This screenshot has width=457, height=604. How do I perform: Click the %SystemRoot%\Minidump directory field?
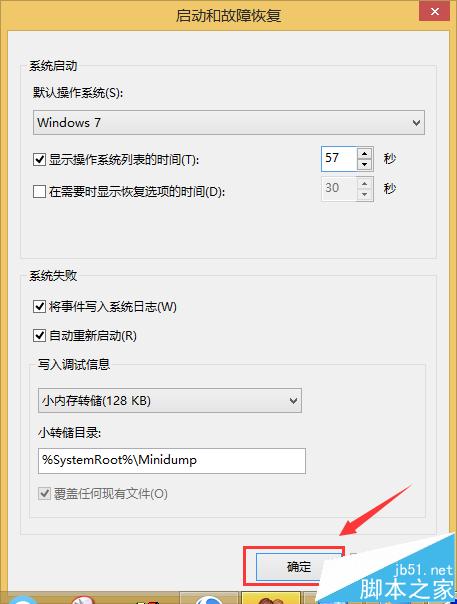point(172,461)
